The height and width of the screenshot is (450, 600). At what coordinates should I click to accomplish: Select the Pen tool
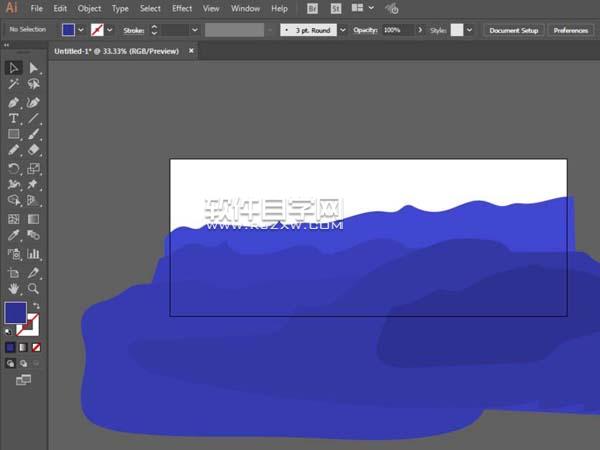pos(14,102)
